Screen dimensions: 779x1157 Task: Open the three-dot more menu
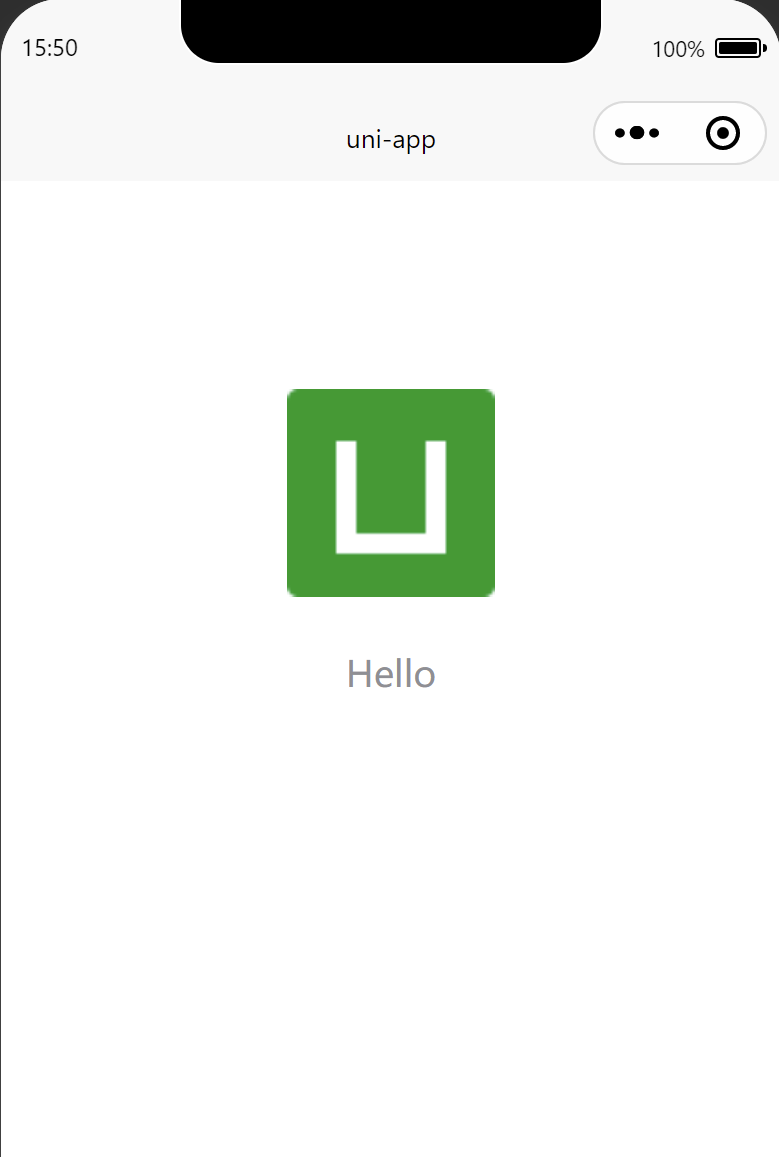[x=637, y=133]
